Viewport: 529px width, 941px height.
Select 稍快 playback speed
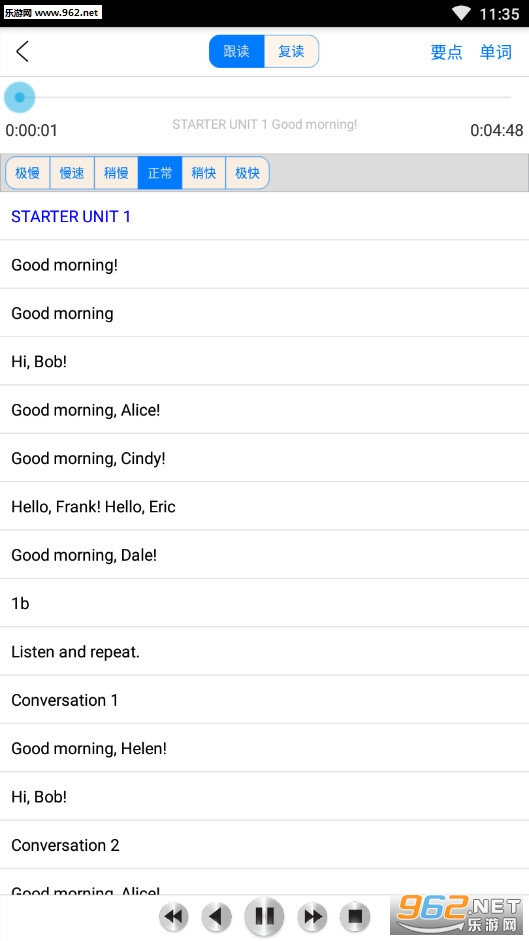pos(204,173)
